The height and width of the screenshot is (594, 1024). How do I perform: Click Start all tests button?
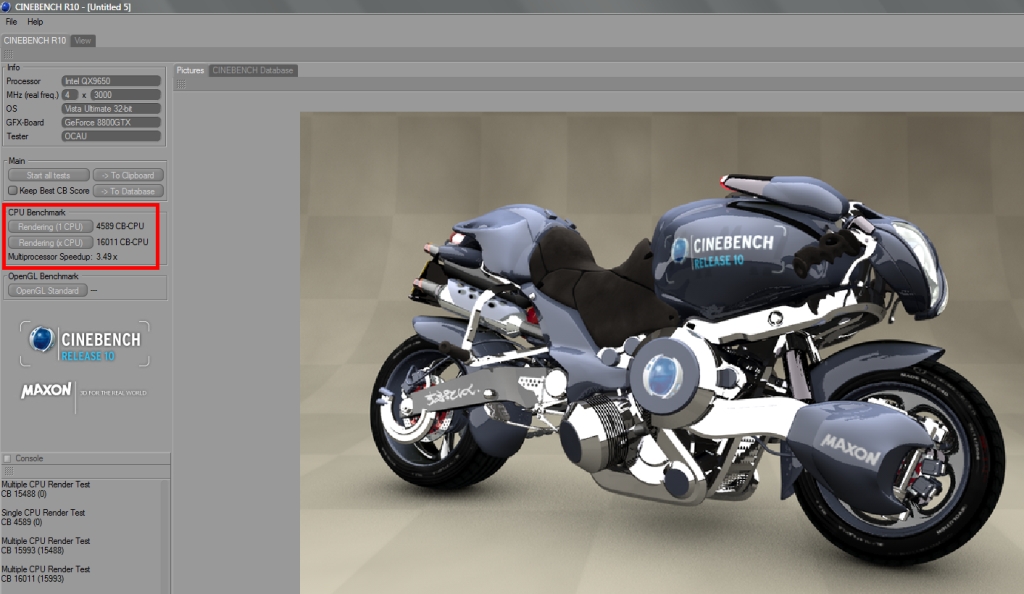click(48, 175)
